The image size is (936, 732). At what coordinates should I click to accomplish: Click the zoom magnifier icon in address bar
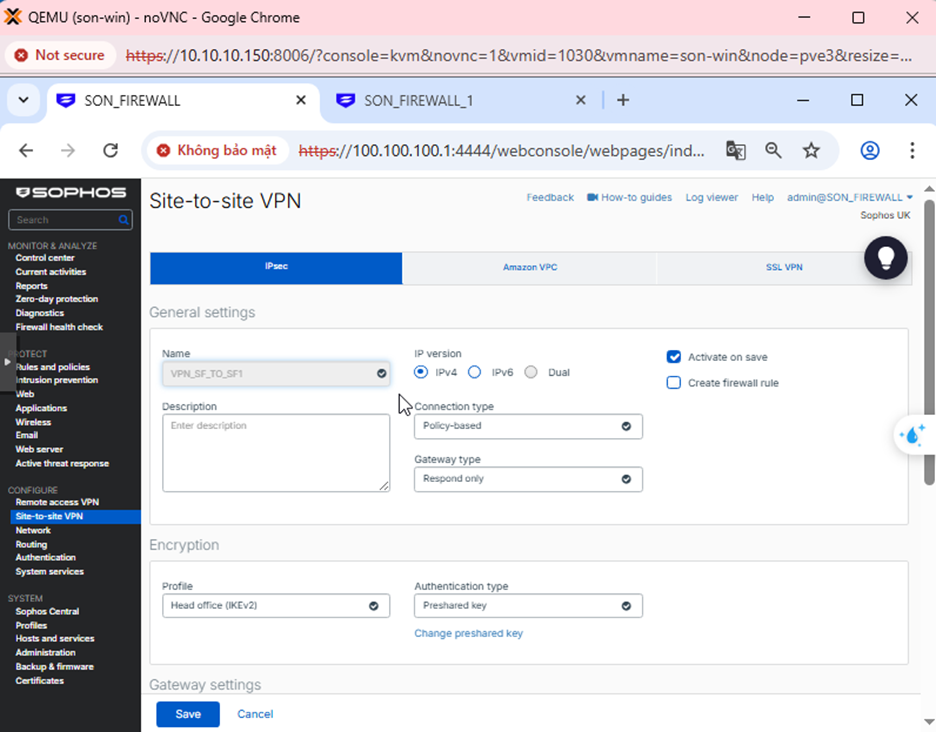(773, 150)
